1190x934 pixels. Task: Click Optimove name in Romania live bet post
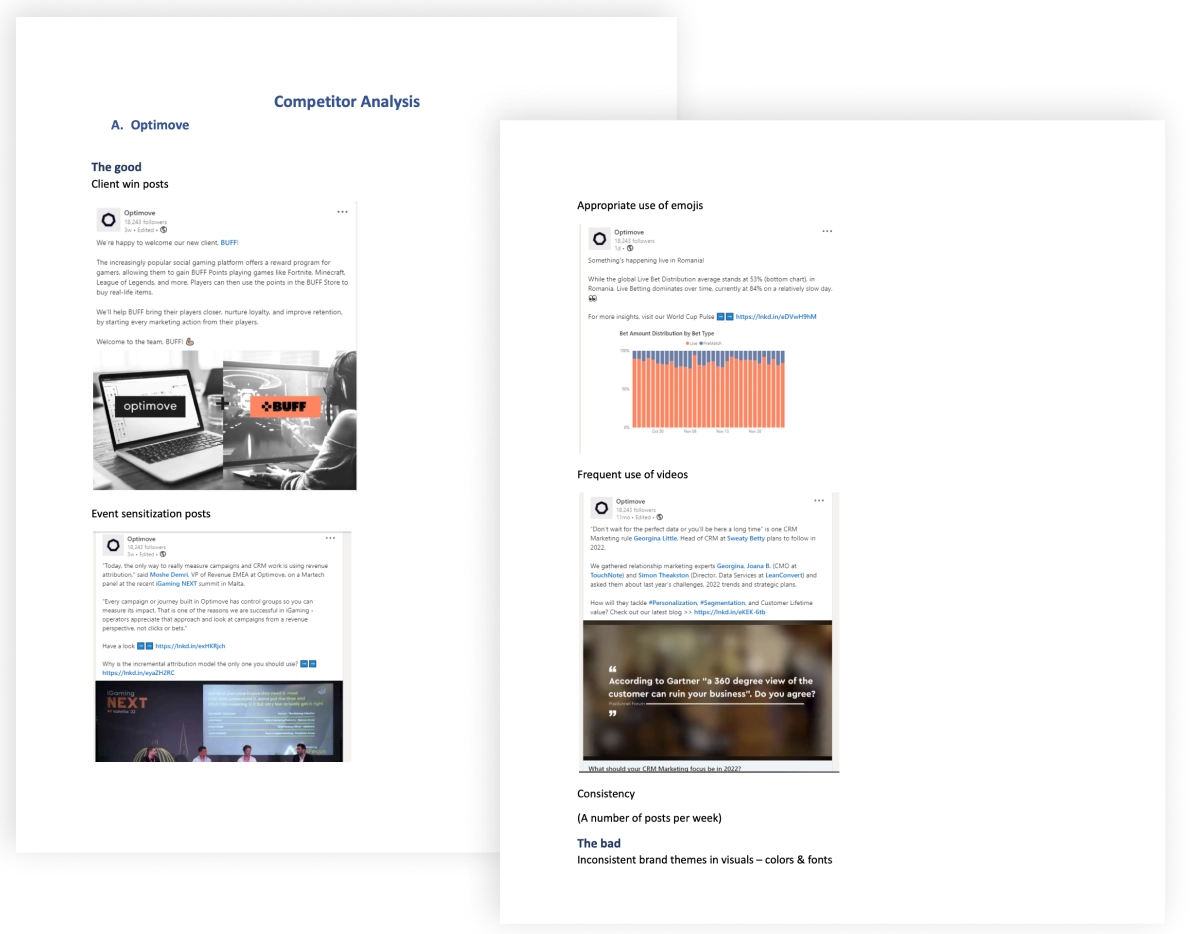pyautogui.click(x=629, y=232)
